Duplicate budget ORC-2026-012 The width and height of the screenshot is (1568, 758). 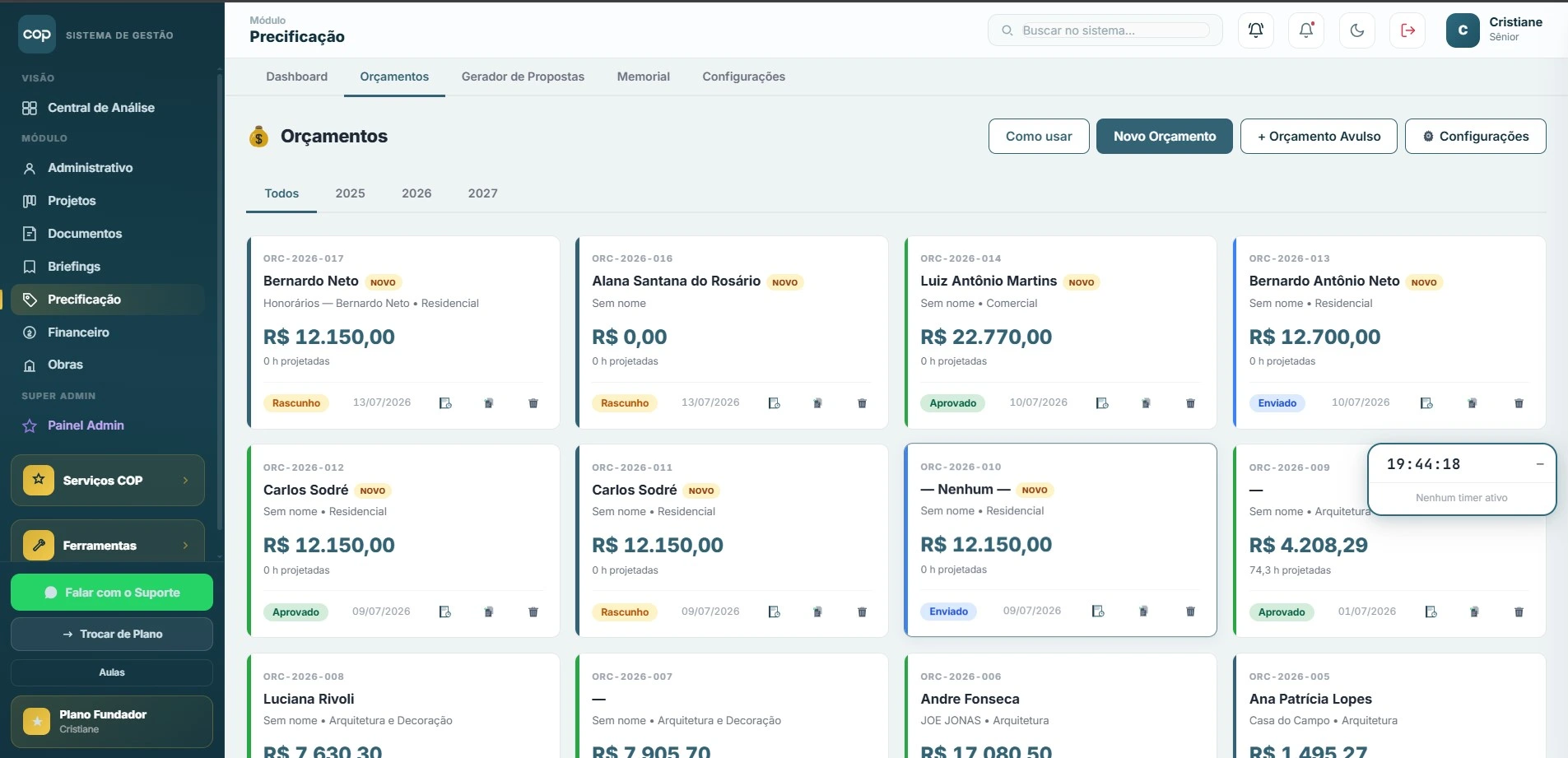[489, 612]
